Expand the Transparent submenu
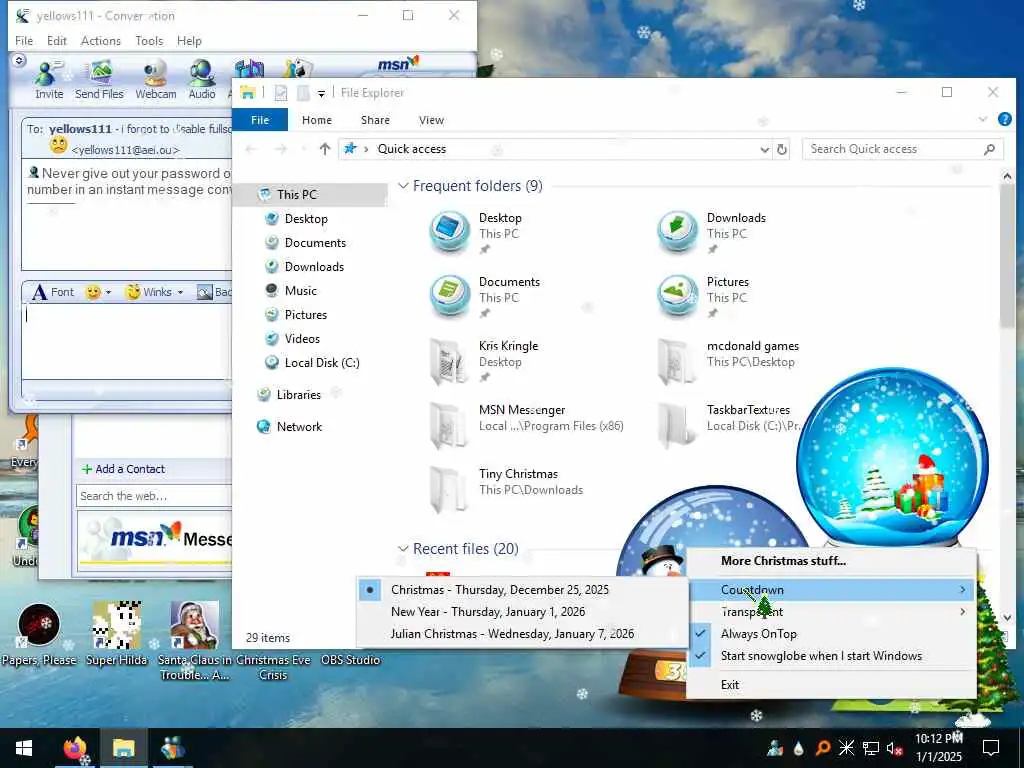This screenshot has height=768, width=1024. click(x=831, y=612)
